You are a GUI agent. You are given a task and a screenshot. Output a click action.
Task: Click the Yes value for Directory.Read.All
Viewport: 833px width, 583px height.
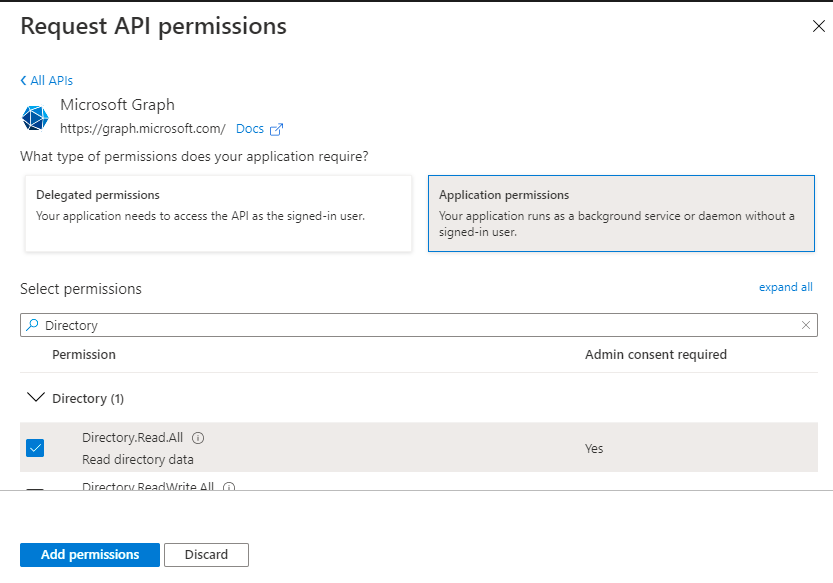point(594,449)
